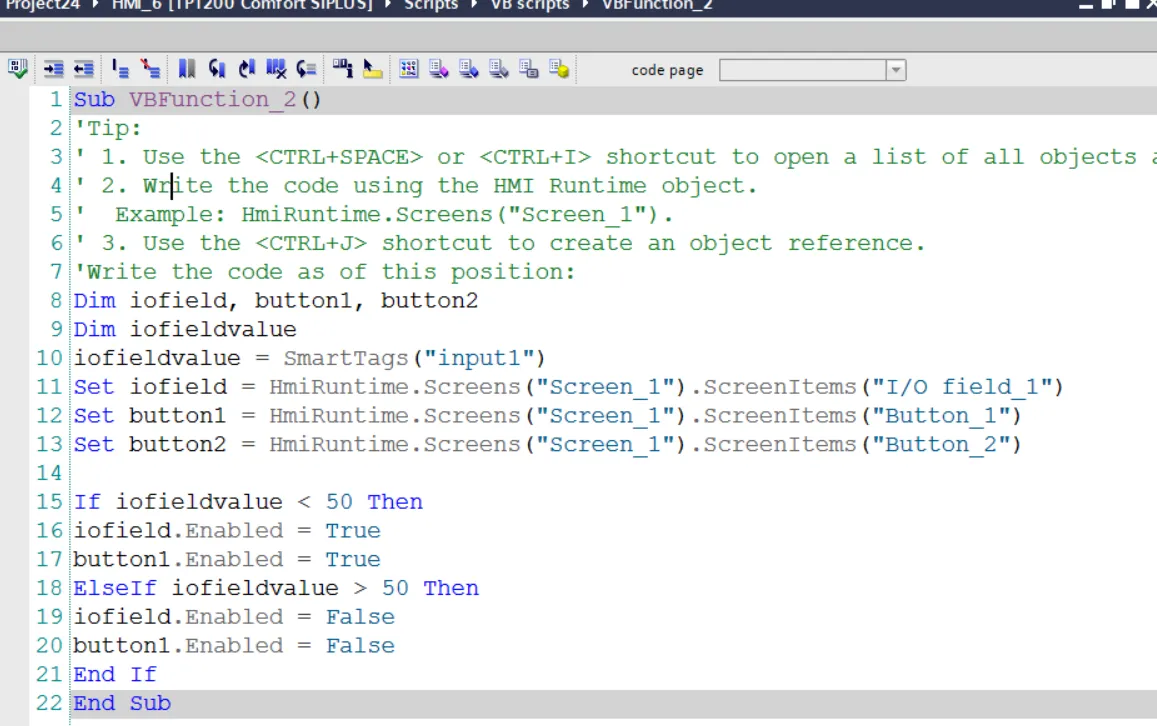Click button1.Enabled = False statement

[234, 646]
